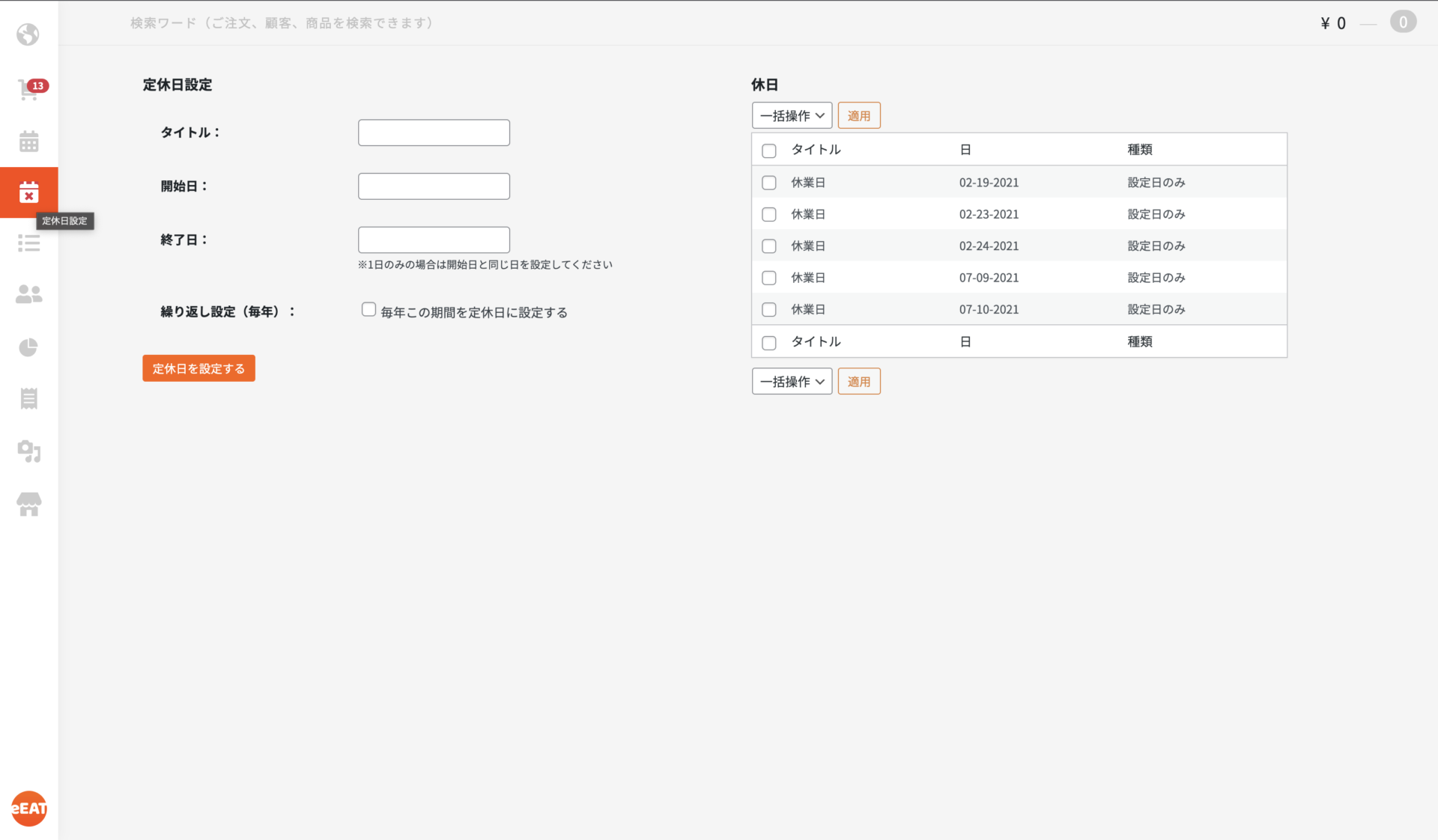Viewport: 1438px width, 840px height.
Task: Open the bottom 一括操作 dropdown
Action: pyautogui.click(x=792, y=381)
